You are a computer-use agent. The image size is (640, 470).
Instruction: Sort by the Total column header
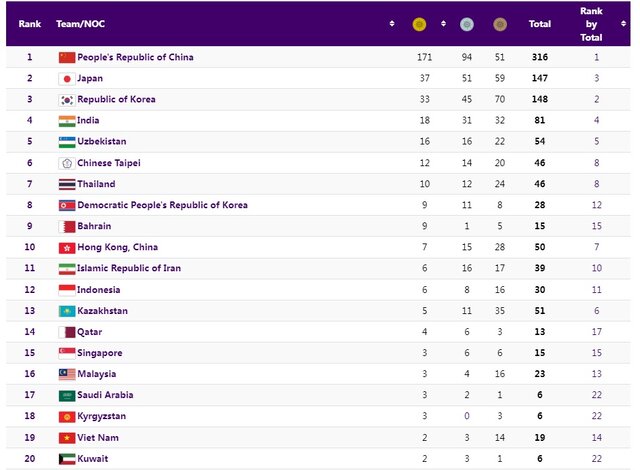tap(539, 24)
